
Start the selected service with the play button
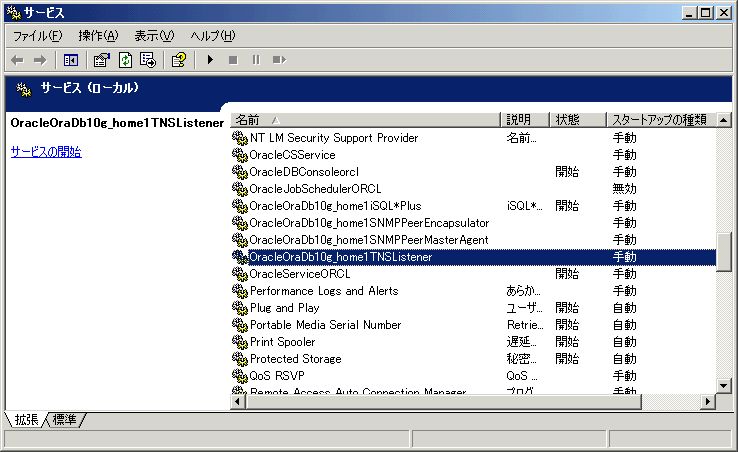(x=210, y=60)
